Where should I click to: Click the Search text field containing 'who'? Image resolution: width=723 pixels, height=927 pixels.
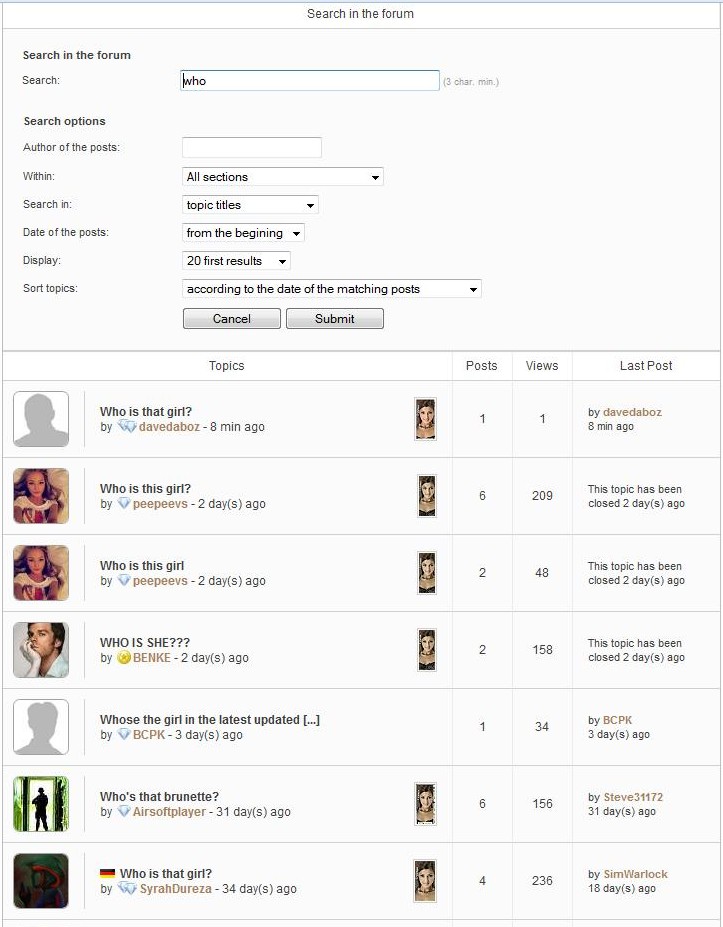310,80
